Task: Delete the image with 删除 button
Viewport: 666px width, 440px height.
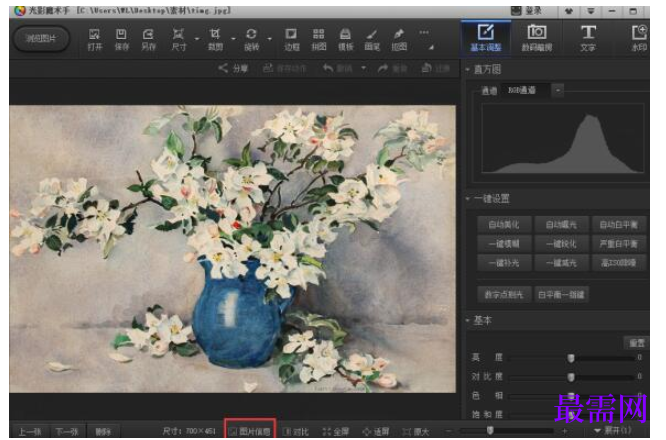Action: click(x=103, y=432)
